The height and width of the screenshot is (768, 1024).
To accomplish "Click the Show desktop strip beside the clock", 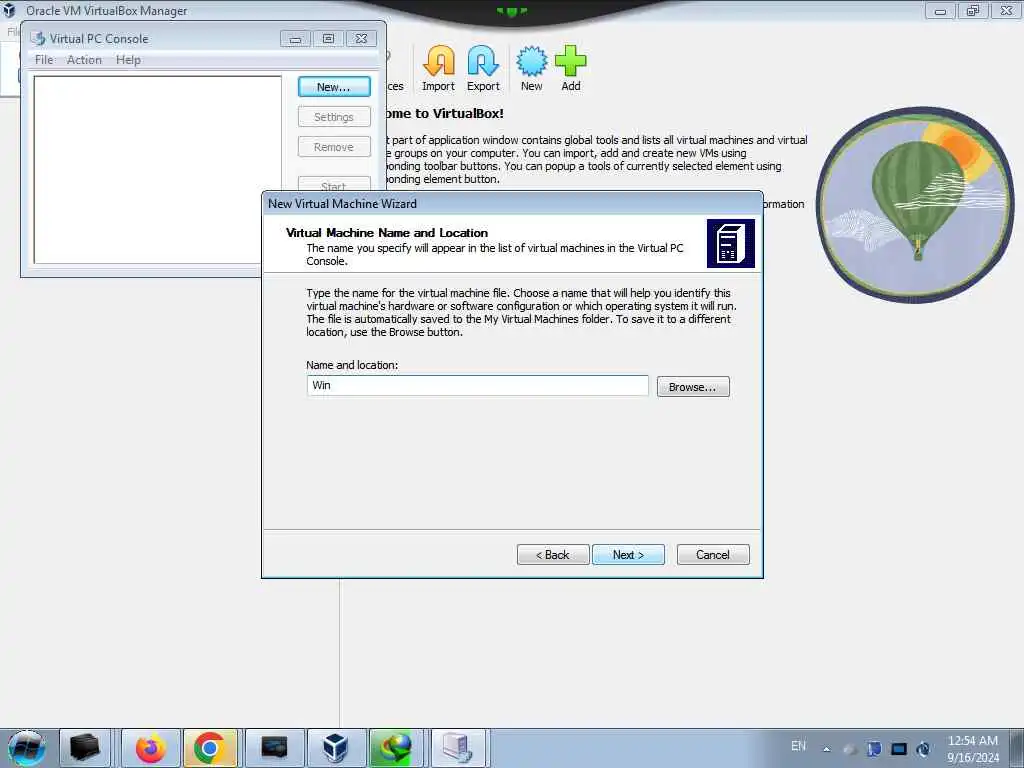I will coord(1018,748).
